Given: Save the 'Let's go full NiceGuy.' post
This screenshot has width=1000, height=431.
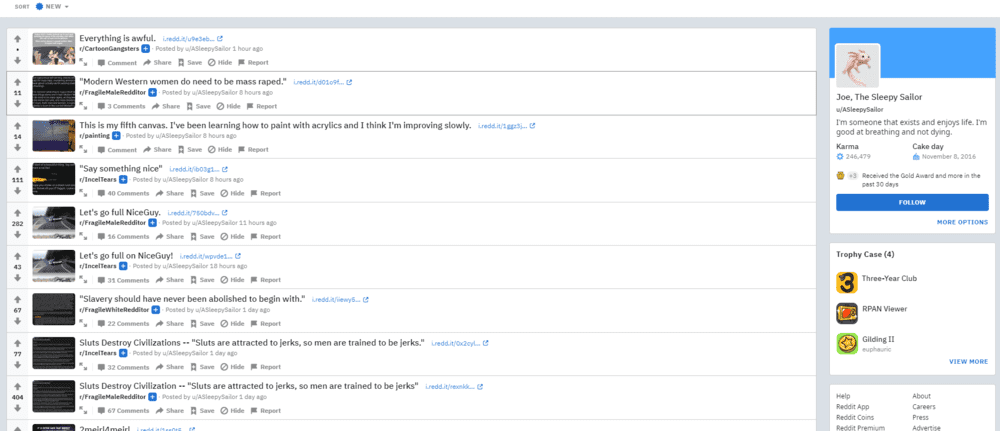Looking at the screenshot, I should click(202, 237).
